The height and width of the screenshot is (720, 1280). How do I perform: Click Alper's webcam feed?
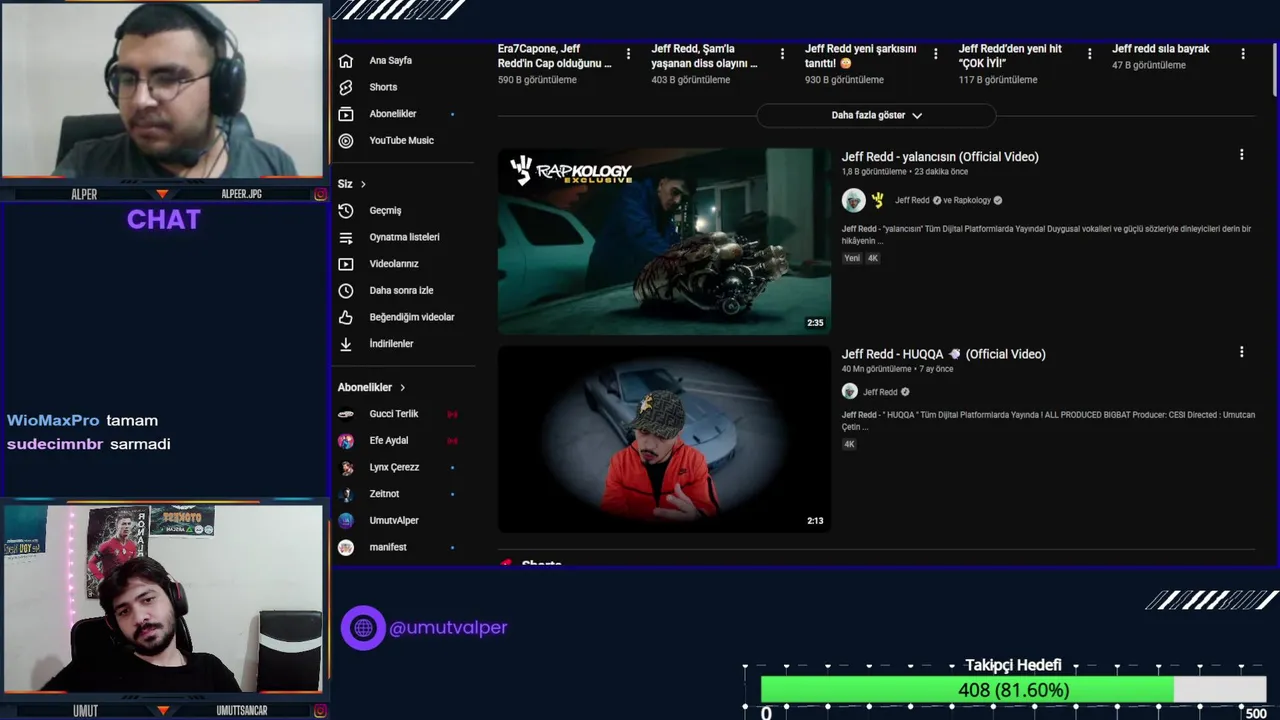pos(163,90)
